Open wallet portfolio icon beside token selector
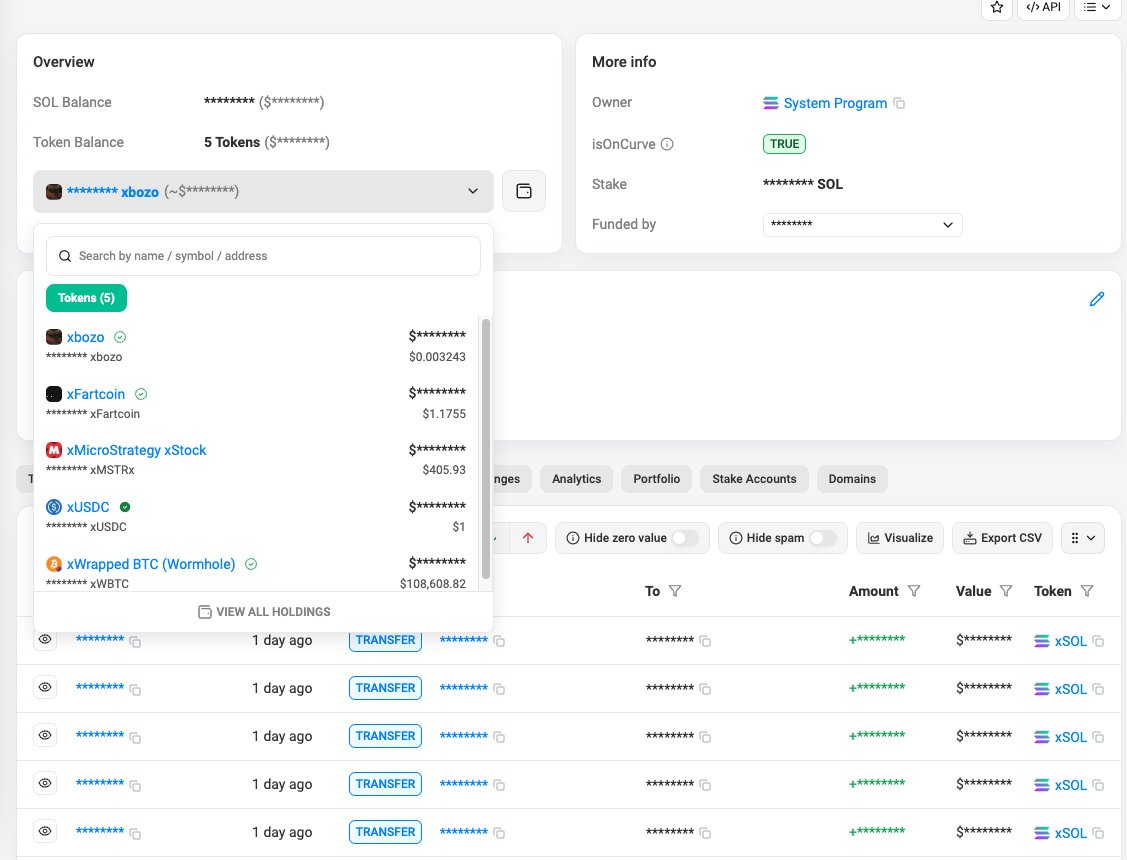The height and width of the screenshot is (860, 1127). coord(524,191)
